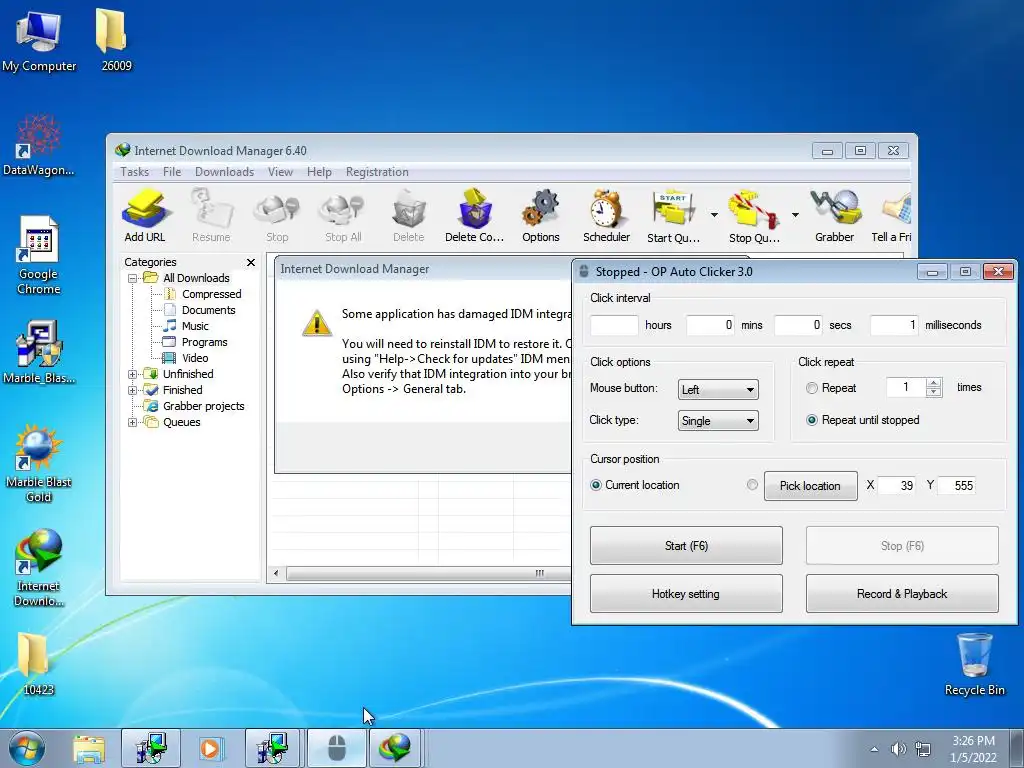
Task: Select Repeat until stopped radio button
Action: [812, 420]
